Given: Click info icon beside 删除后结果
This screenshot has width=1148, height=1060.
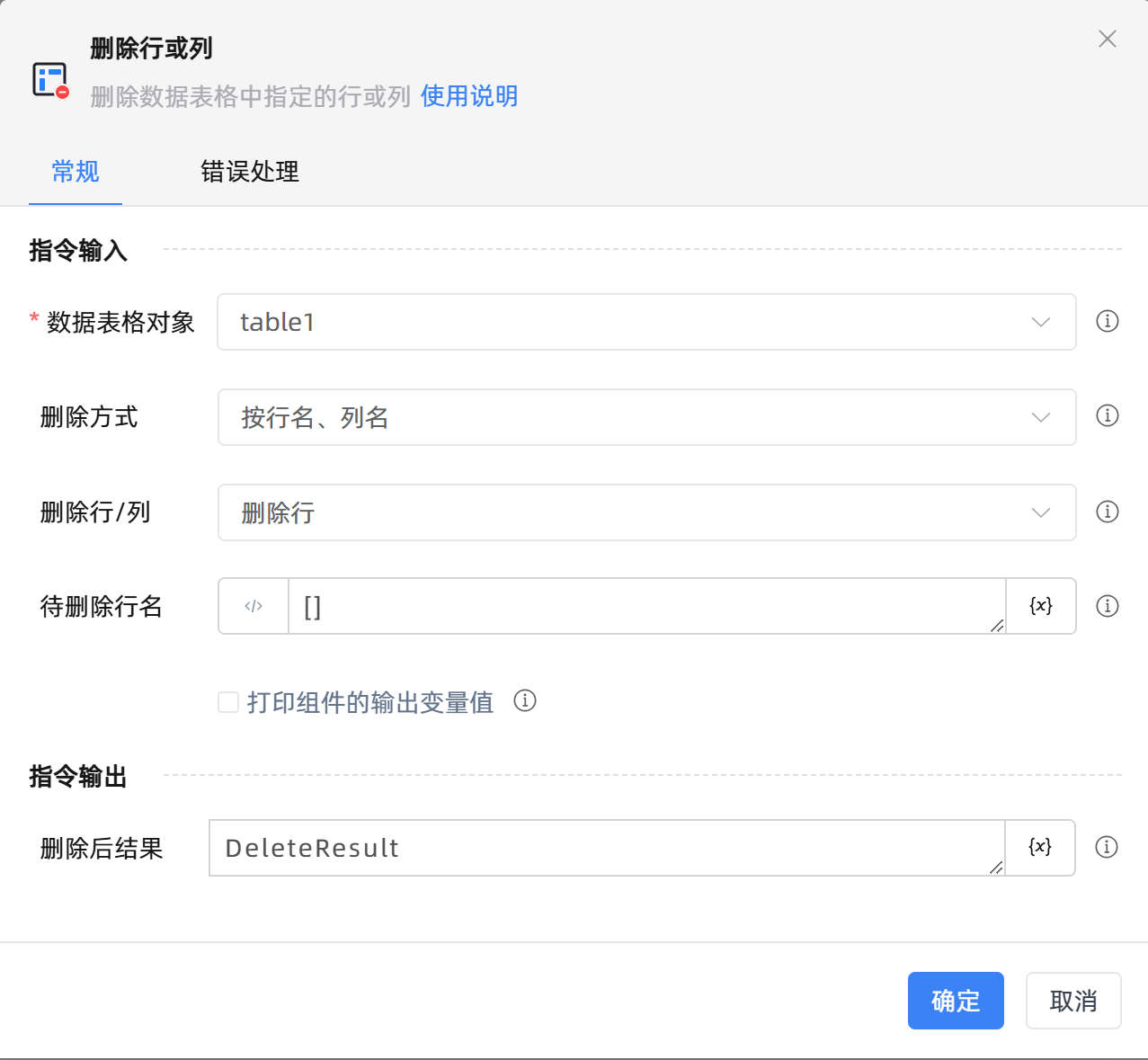Looking at the screenshot, I should point(1107,847).
